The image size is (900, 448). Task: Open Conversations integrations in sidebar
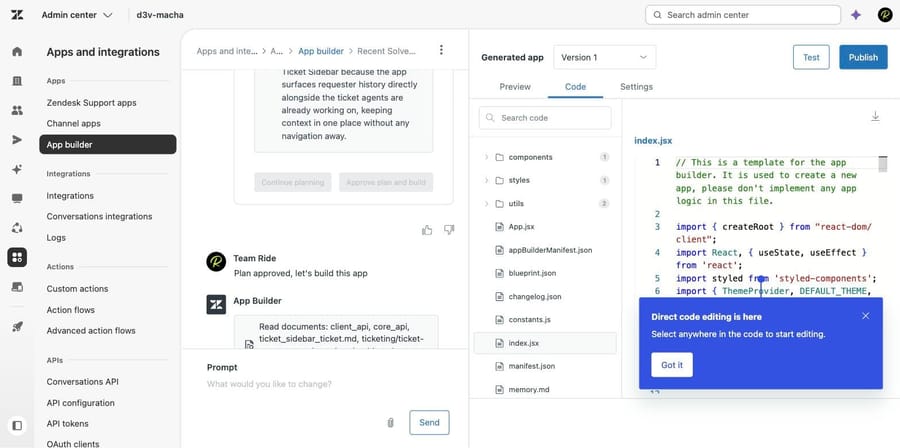pos(99,216)
